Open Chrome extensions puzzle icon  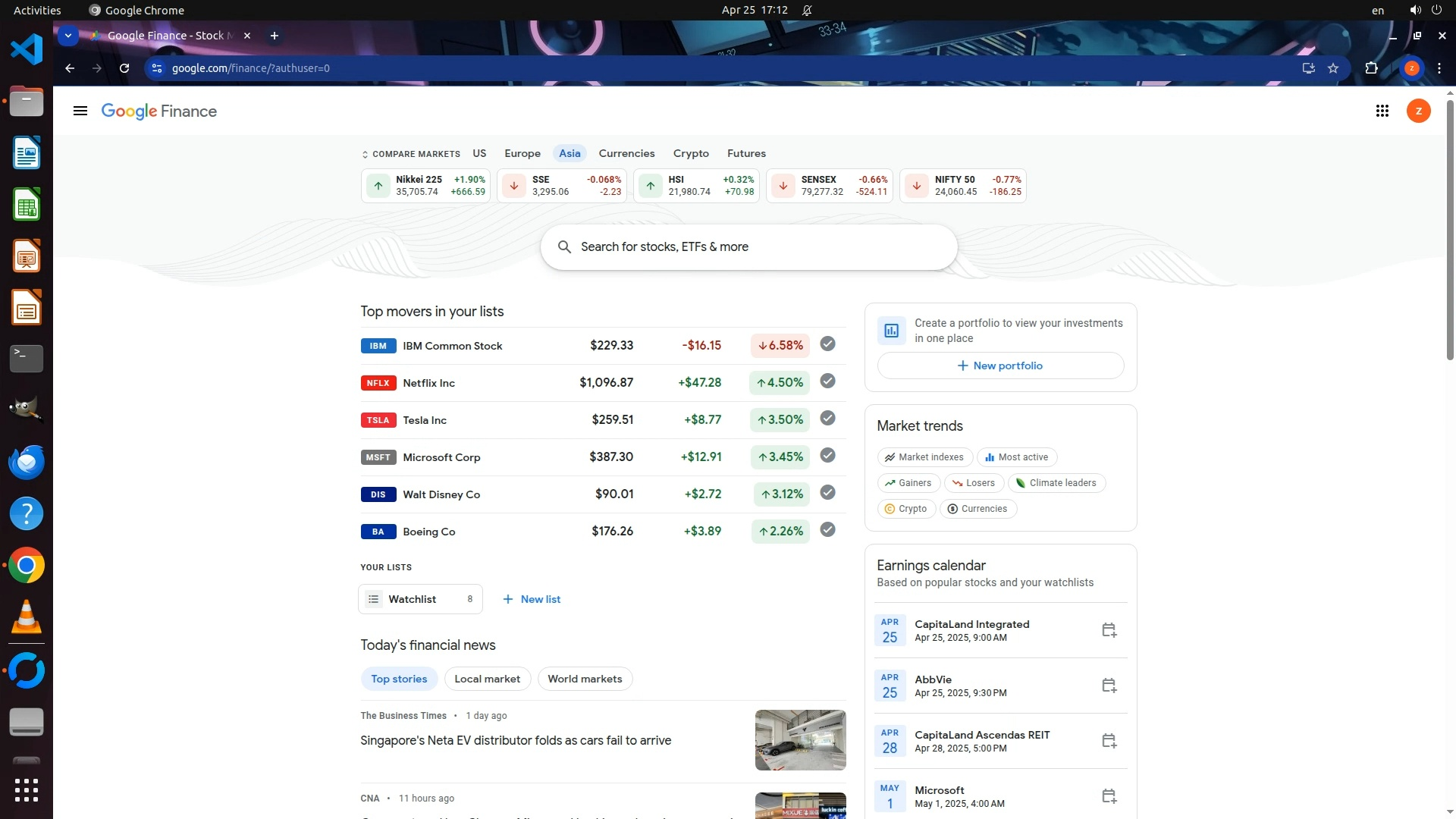pyautogui.click(x=1371, y=68)
